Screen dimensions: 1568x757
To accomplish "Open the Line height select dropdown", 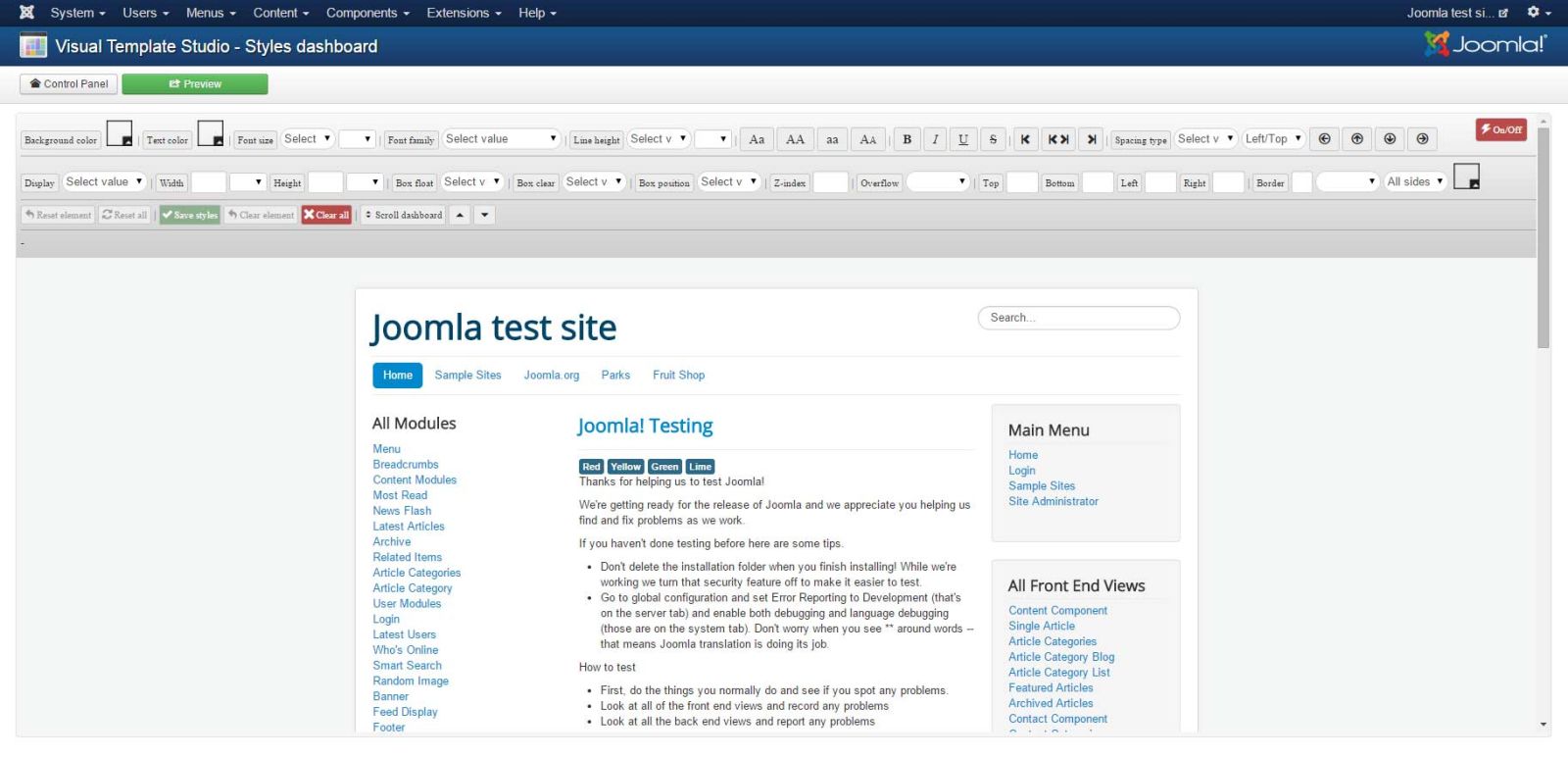I will click(x=659, y=139).
